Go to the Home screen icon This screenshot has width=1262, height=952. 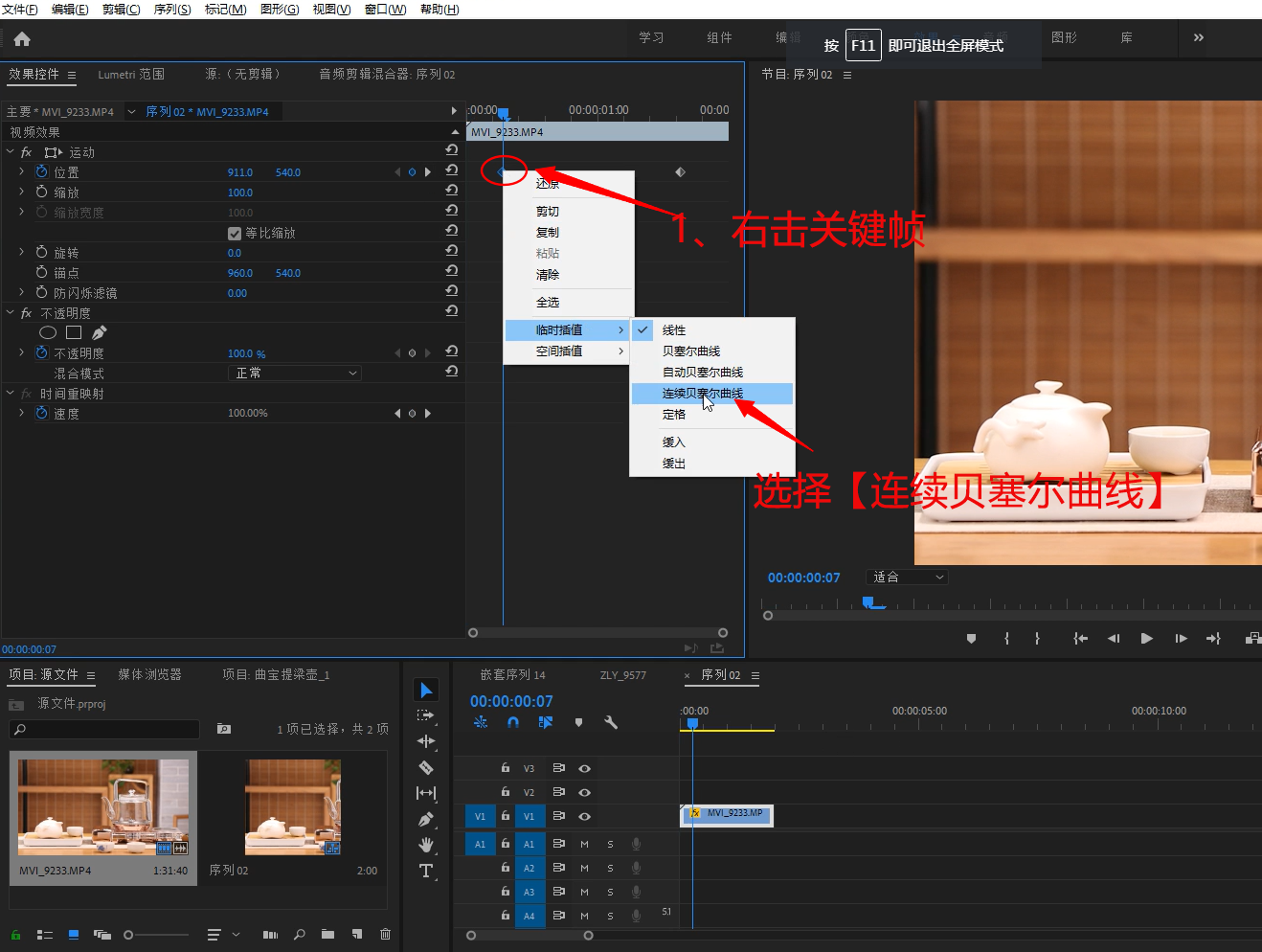point(22,39)
